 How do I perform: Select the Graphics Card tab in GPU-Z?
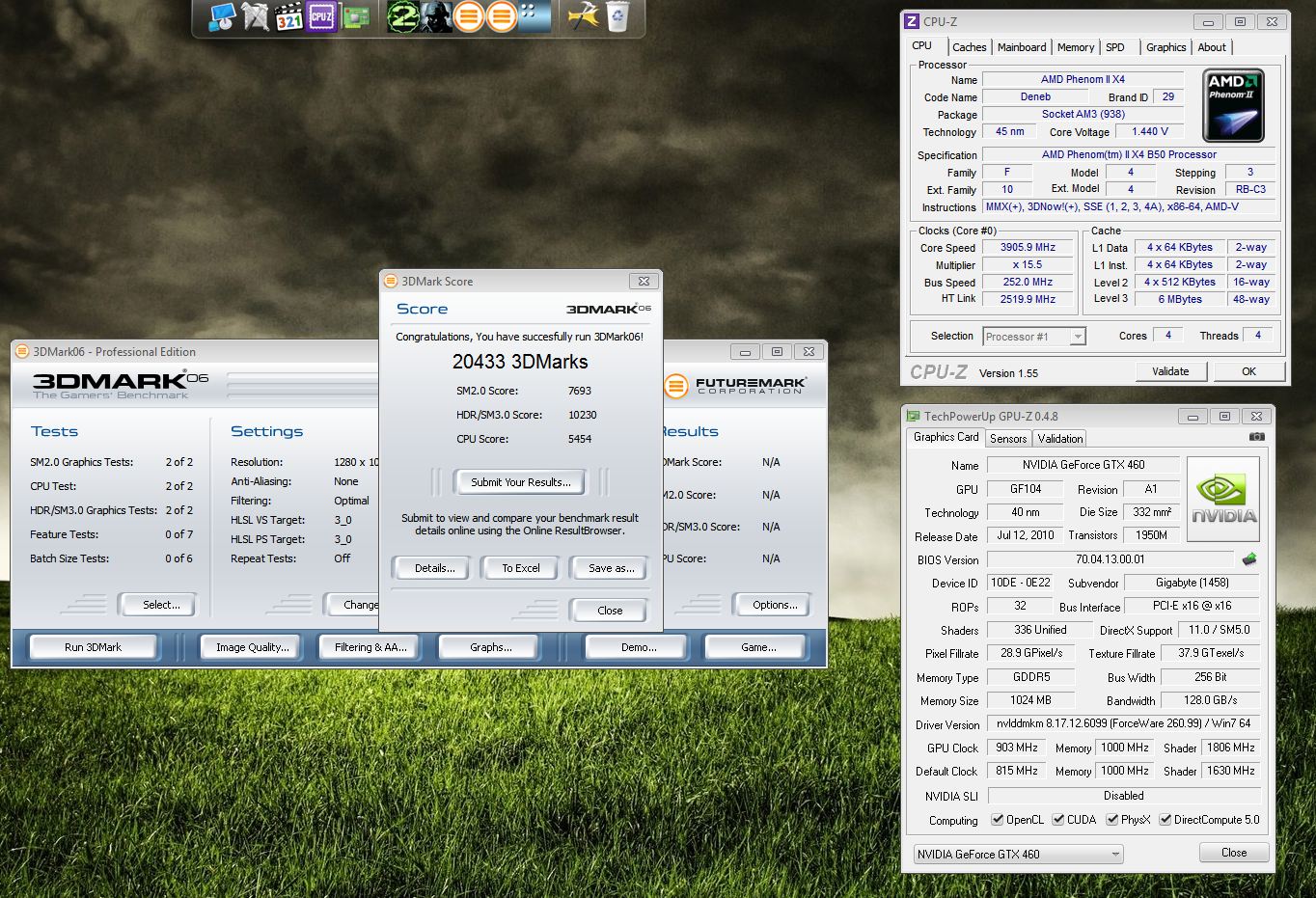click(946, 437)
